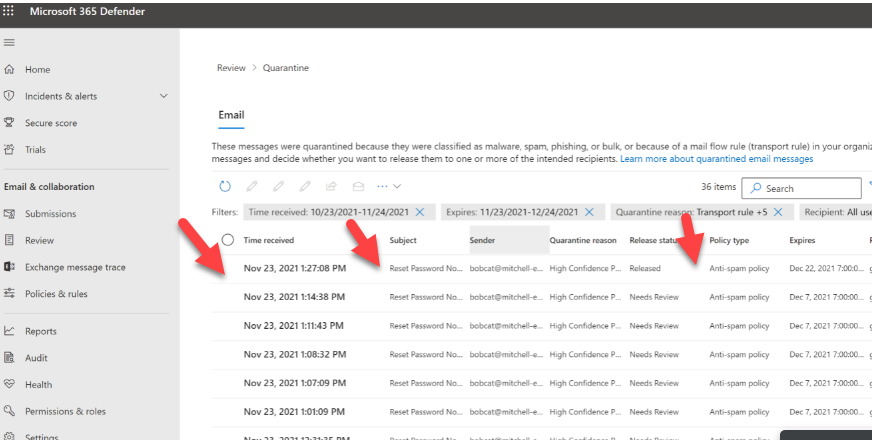Open Submissions under Email & collaboration
Viewport: 872px width, 440px height.
tap(51, 214)
